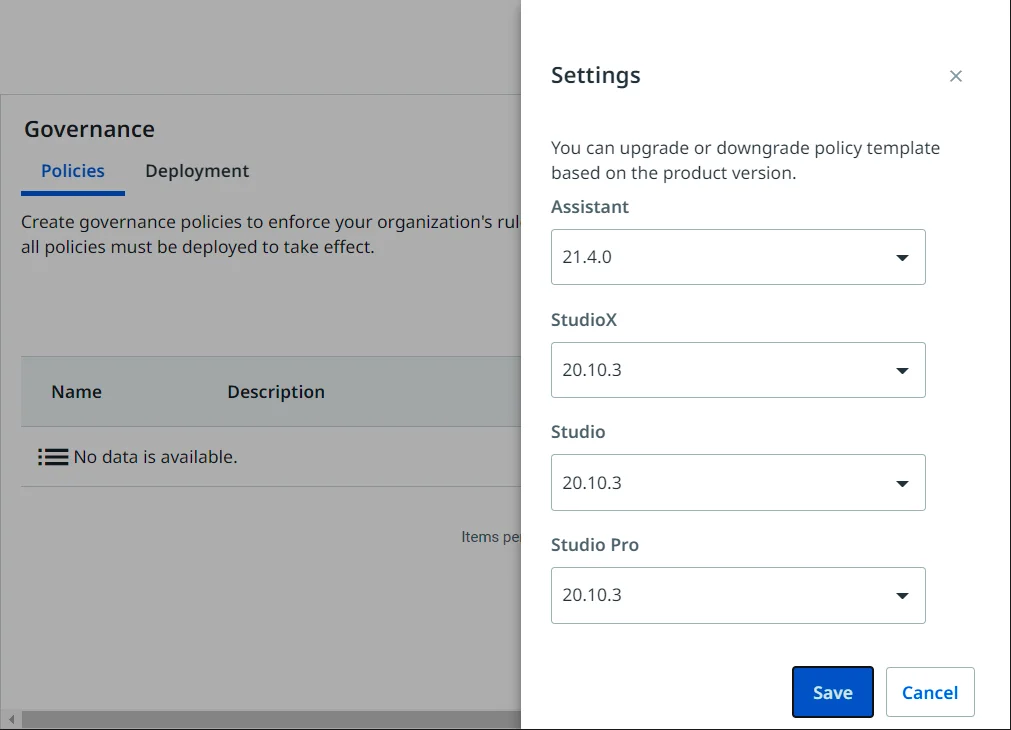Click the caret arrow in Assistant dropdown
The image size is (1011, 730).
pyautogui.click(x=901, y=258)
